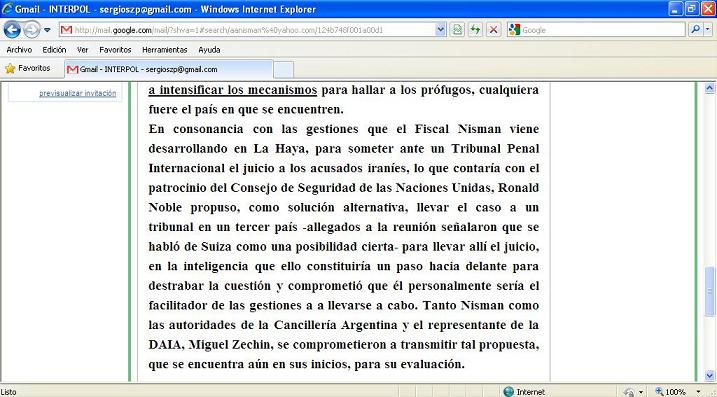The height and width of the screenshot is (397, 717).
Task: Click the previsualizar invitación link
Action: (x=77, y=93)
